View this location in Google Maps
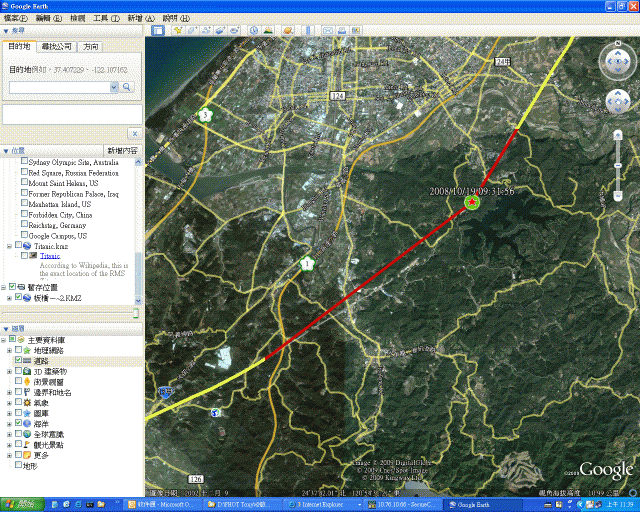This screenshot has height=512, width=640. point(356,31)
